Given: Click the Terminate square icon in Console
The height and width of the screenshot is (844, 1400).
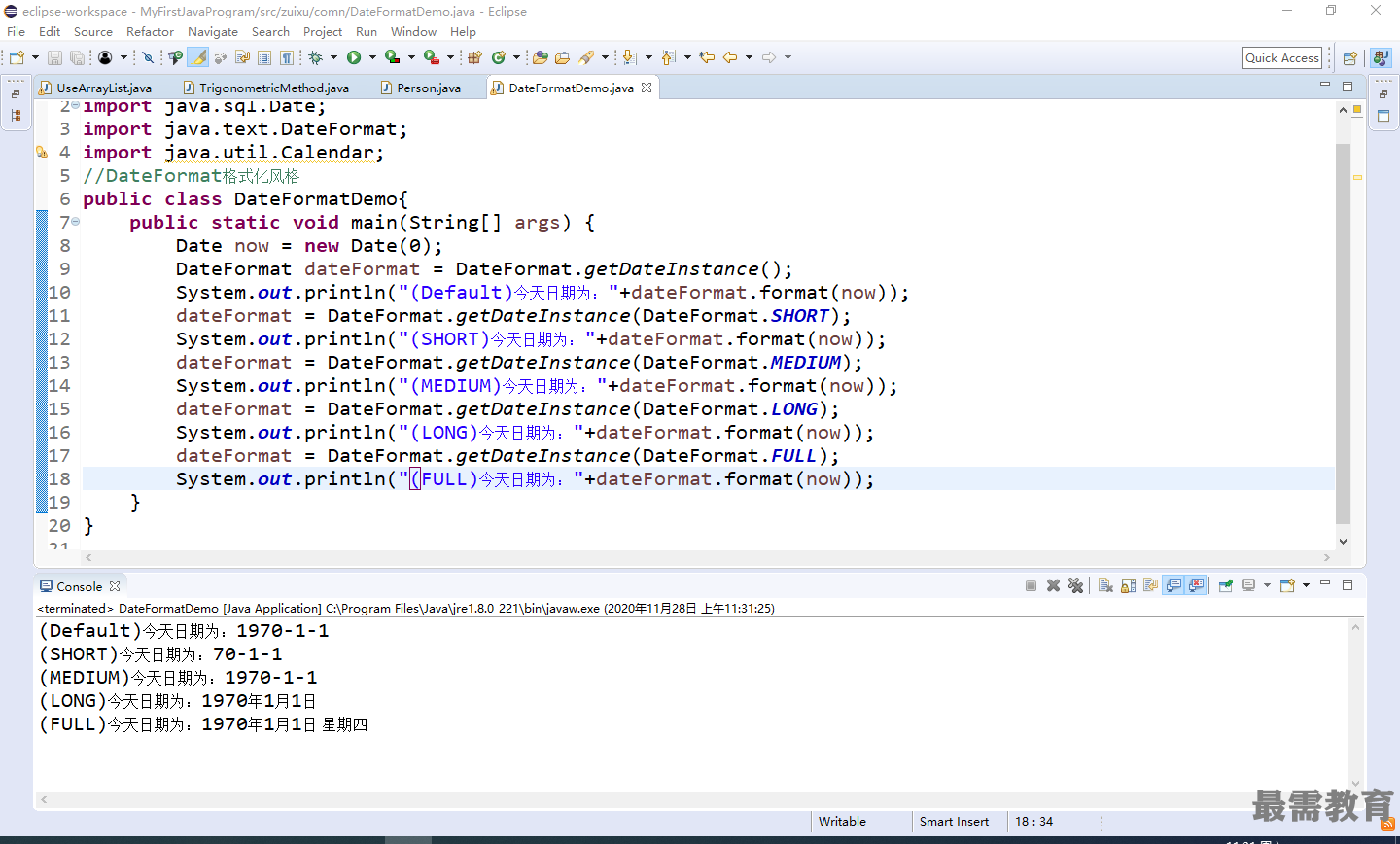Looking at the screenshot, I should pyautogui.click(x=1031, y=585).
